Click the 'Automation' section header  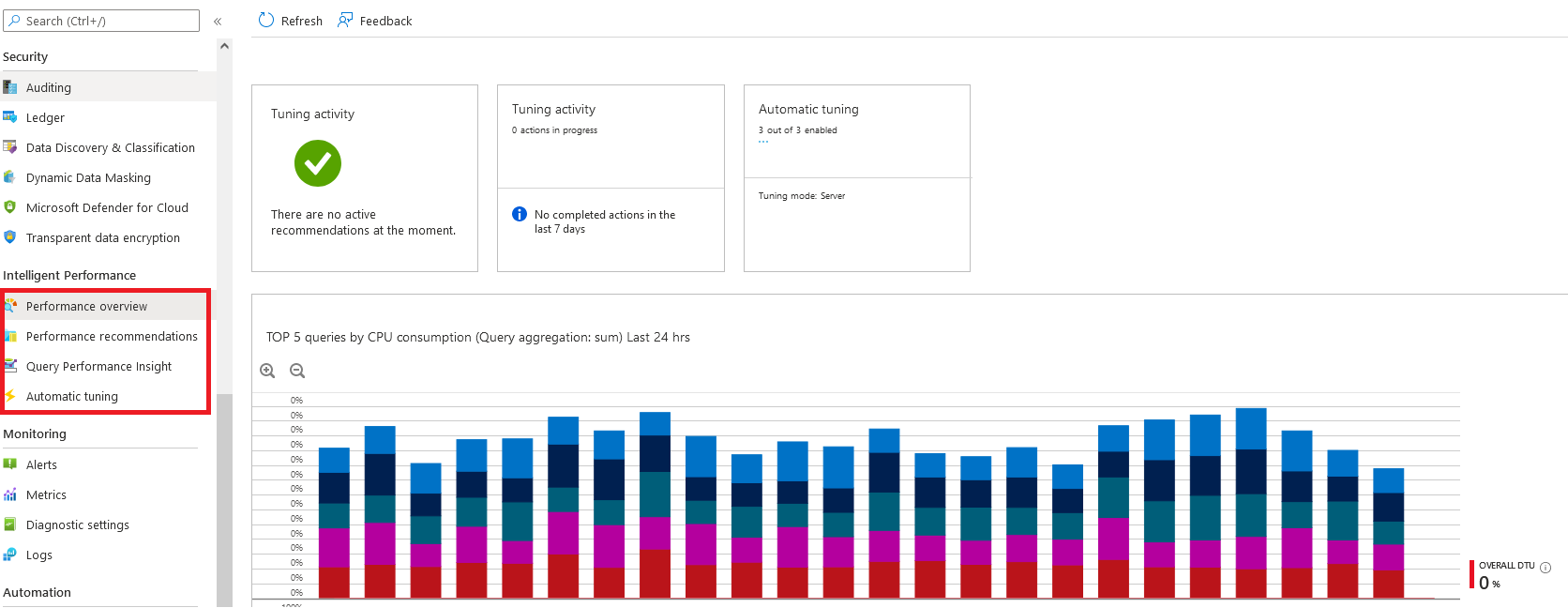(x=38, y=592)
